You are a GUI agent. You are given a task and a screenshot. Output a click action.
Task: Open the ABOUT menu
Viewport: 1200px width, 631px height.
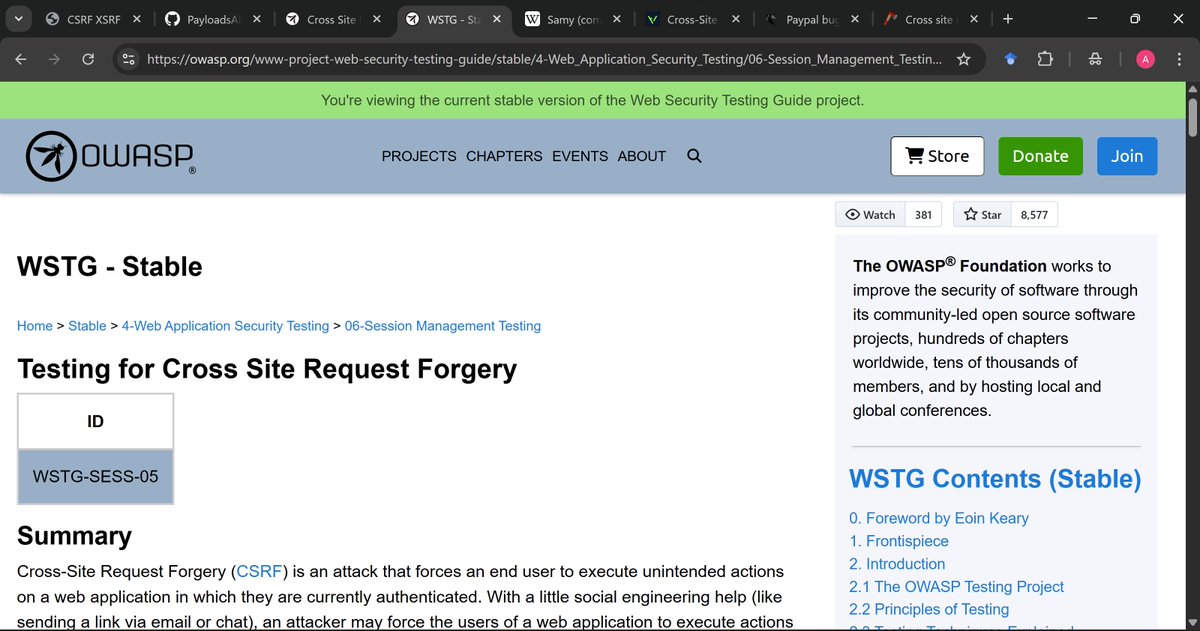point(642,156)
